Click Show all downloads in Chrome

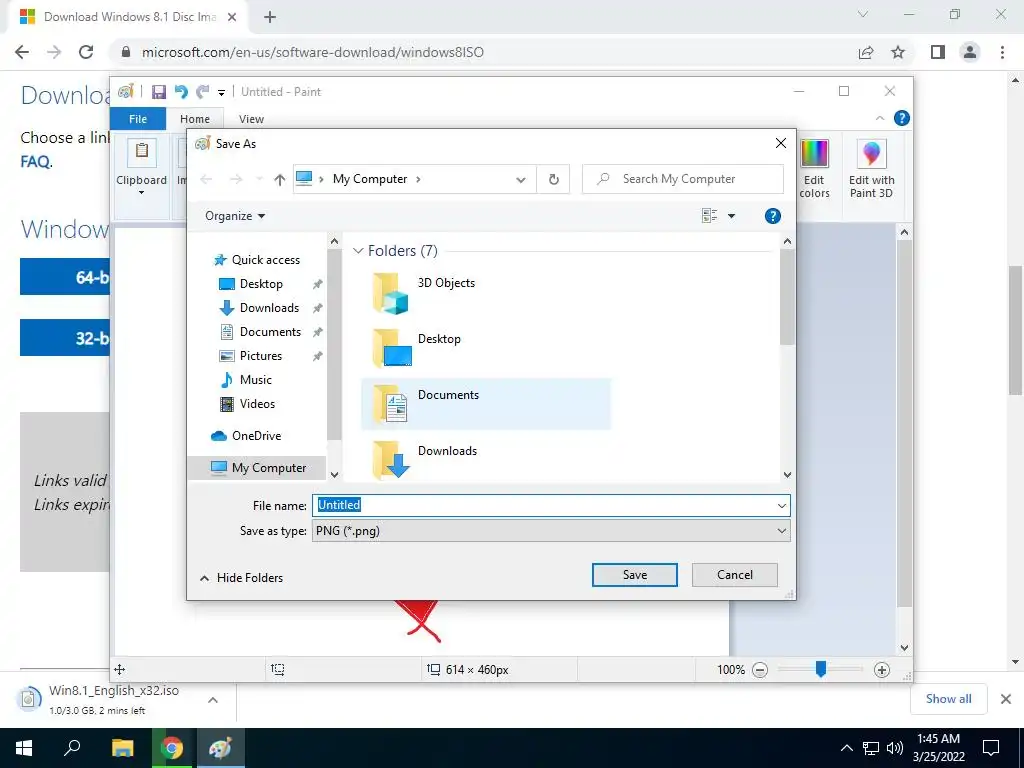948,699
